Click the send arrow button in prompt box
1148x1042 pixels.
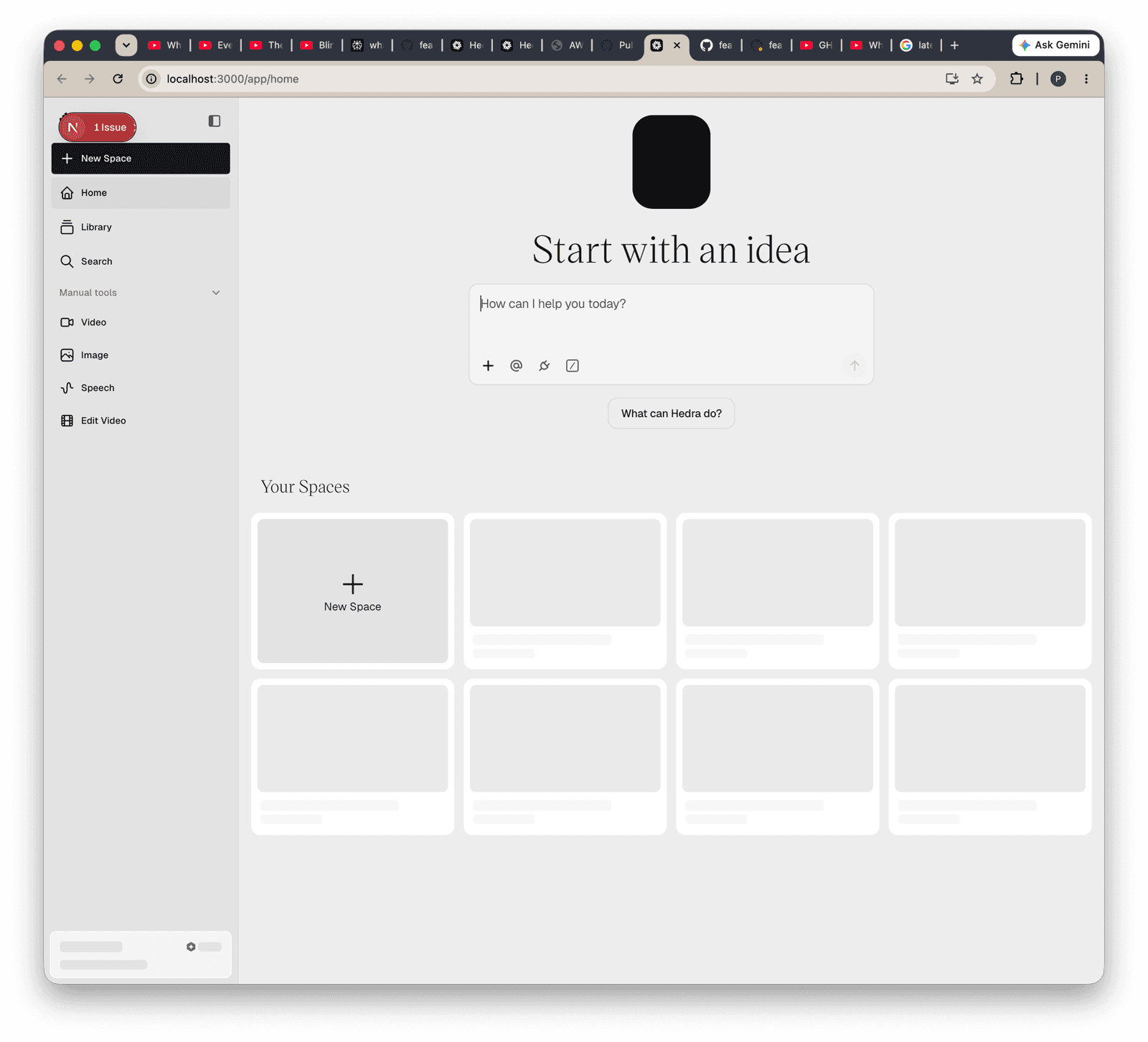[855, 366]
